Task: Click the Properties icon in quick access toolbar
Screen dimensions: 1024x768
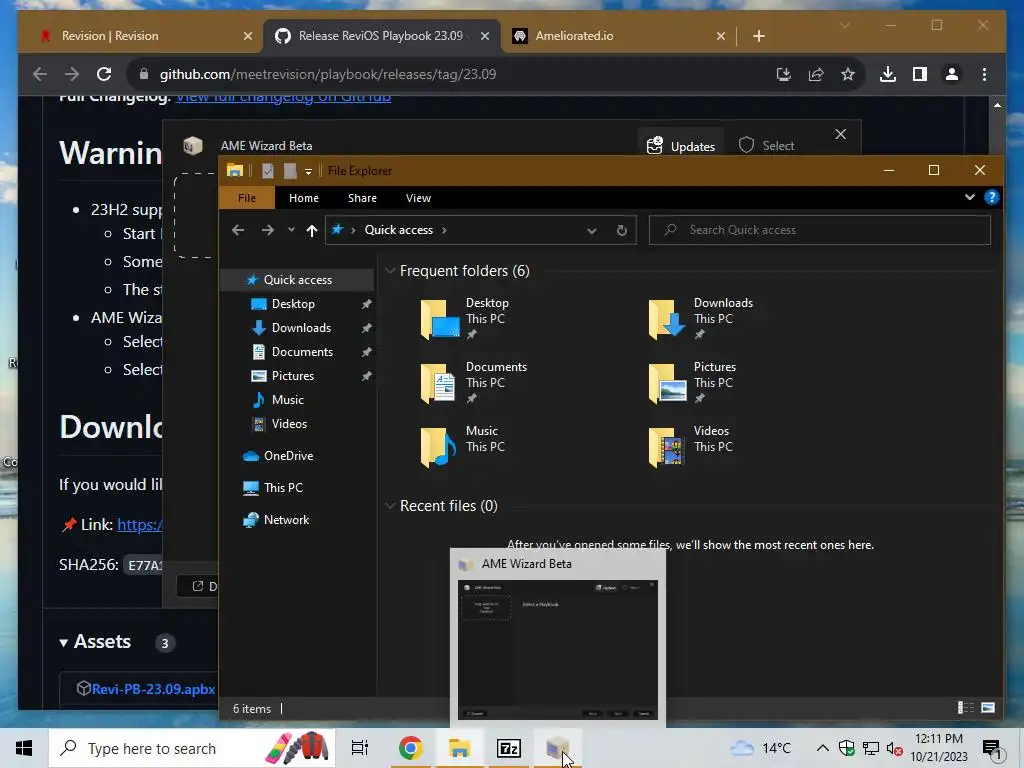Action: coord(268,171)
